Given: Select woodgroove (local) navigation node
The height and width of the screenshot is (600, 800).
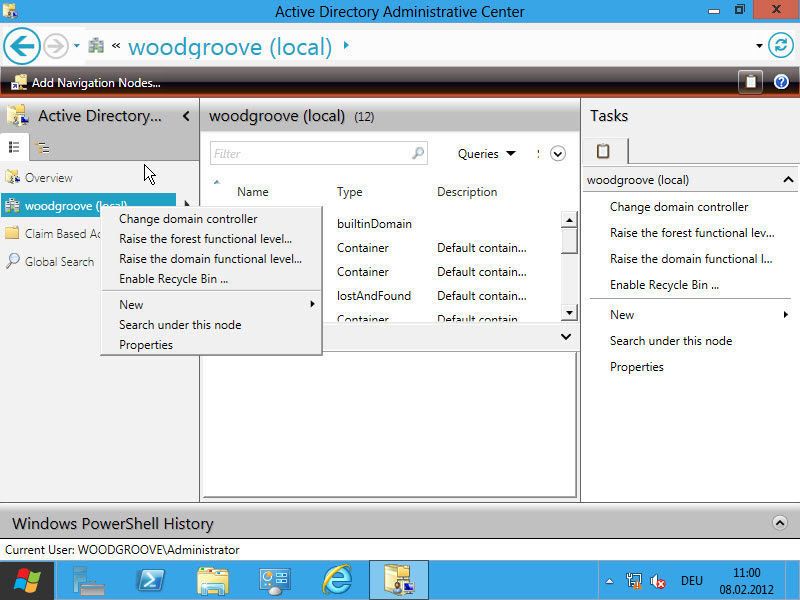Looking at the screenshot, I should click(88, 205).
